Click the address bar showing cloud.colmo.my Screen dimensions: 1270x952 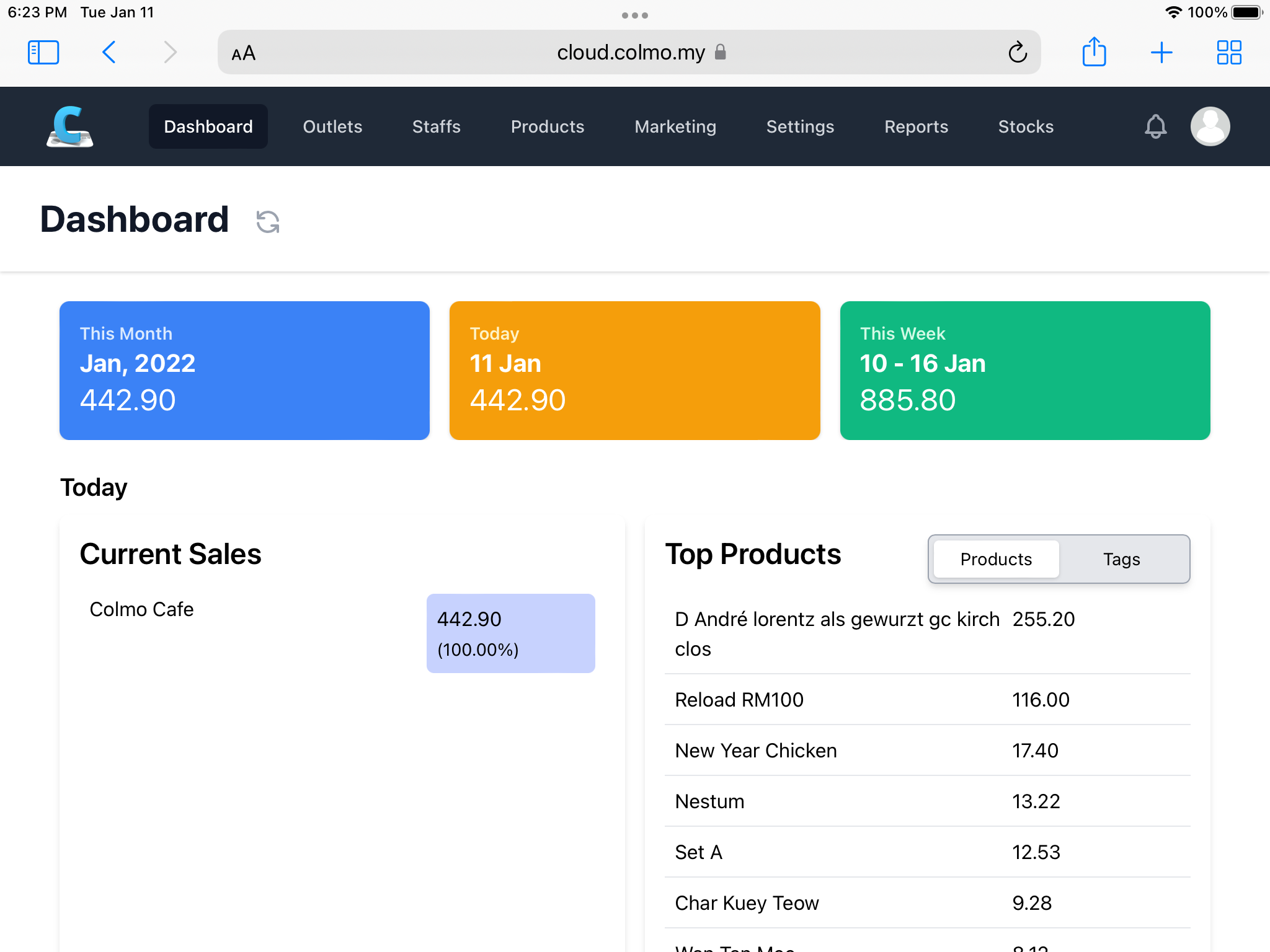[x=629, y=52]
